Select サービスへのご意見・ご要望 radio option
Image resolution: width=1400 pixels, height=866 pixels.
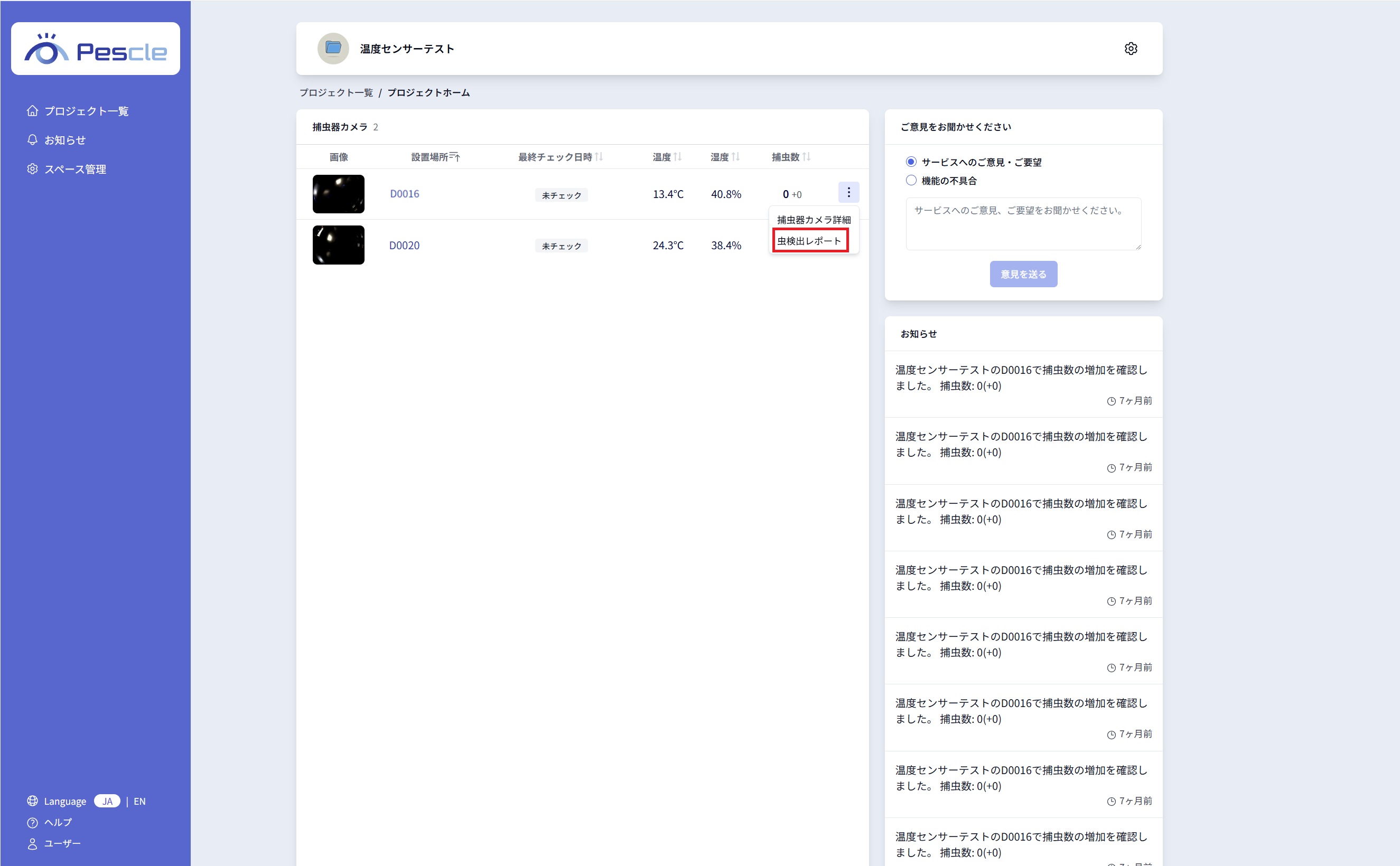(x=911, y=162)
